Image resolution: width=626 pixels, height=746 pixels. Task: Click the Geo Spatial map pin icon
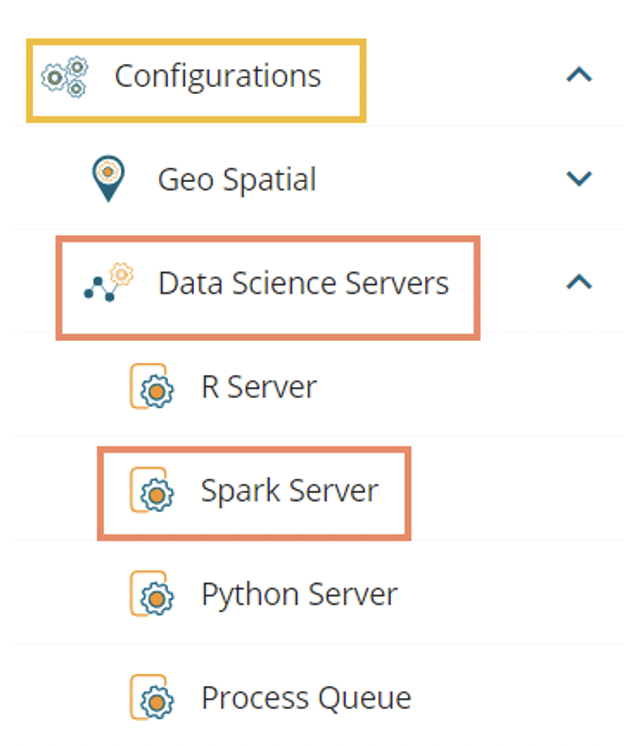tap(107, 180)
